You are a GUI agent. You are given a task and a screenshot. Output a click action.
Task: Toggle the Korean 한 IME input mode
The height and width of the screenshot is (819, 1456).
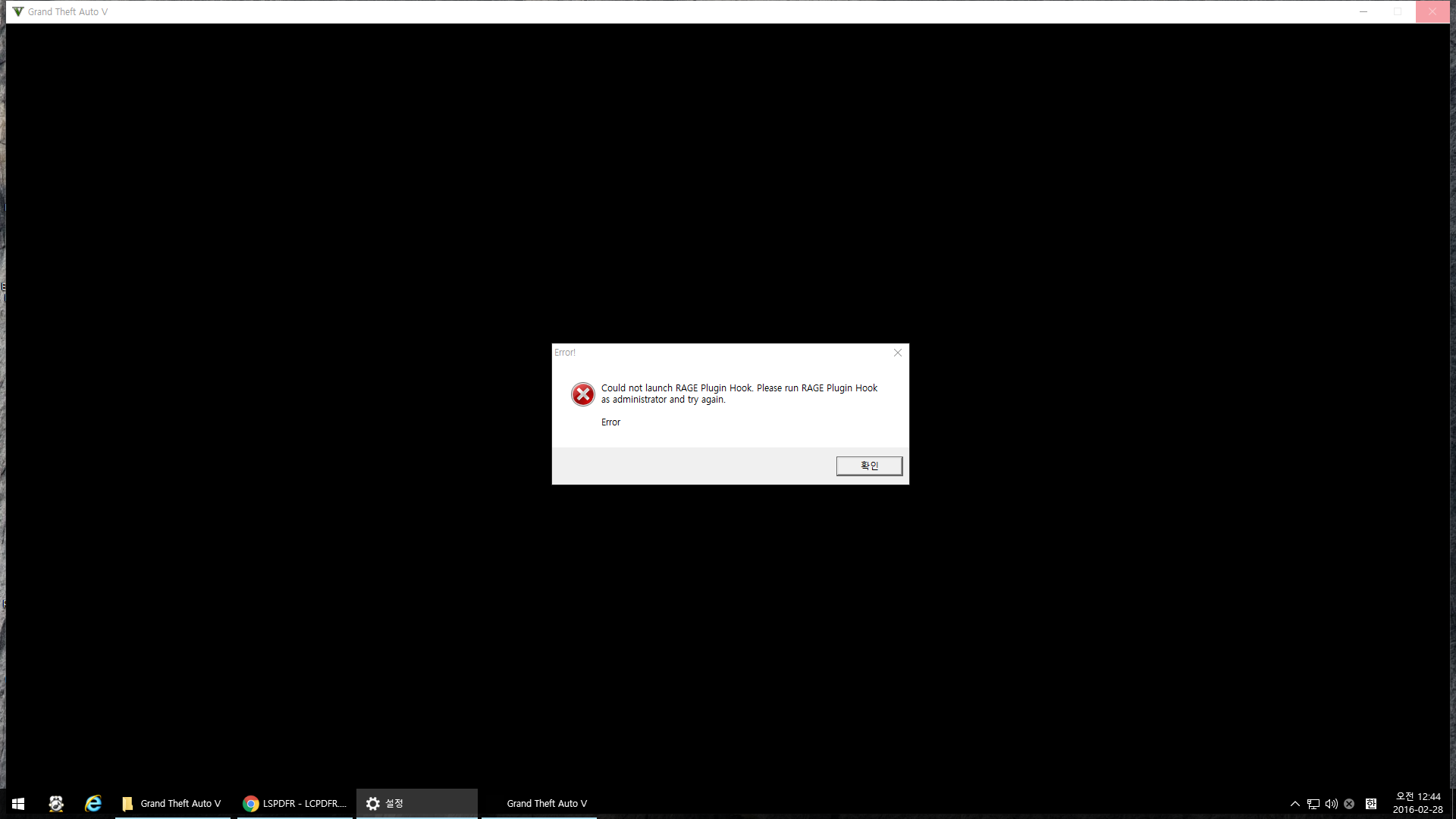point(1371,804)
